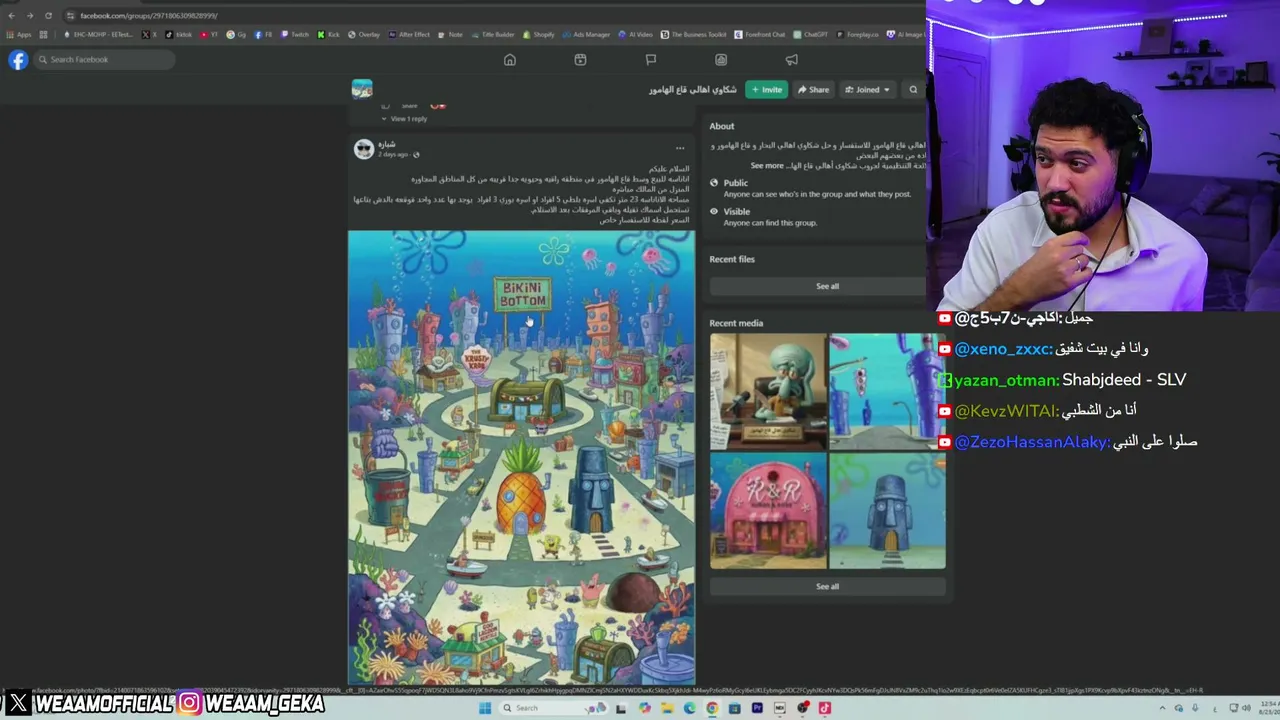Open the Business Toolkit bookmark
1280x720 pixels.
[x=694, y=35]
